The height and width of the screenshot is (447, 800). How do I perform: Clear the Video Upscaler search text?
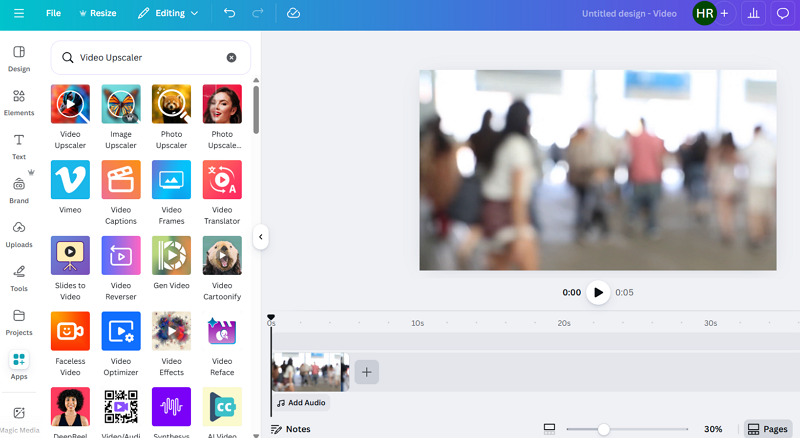[x=232, y=58]
